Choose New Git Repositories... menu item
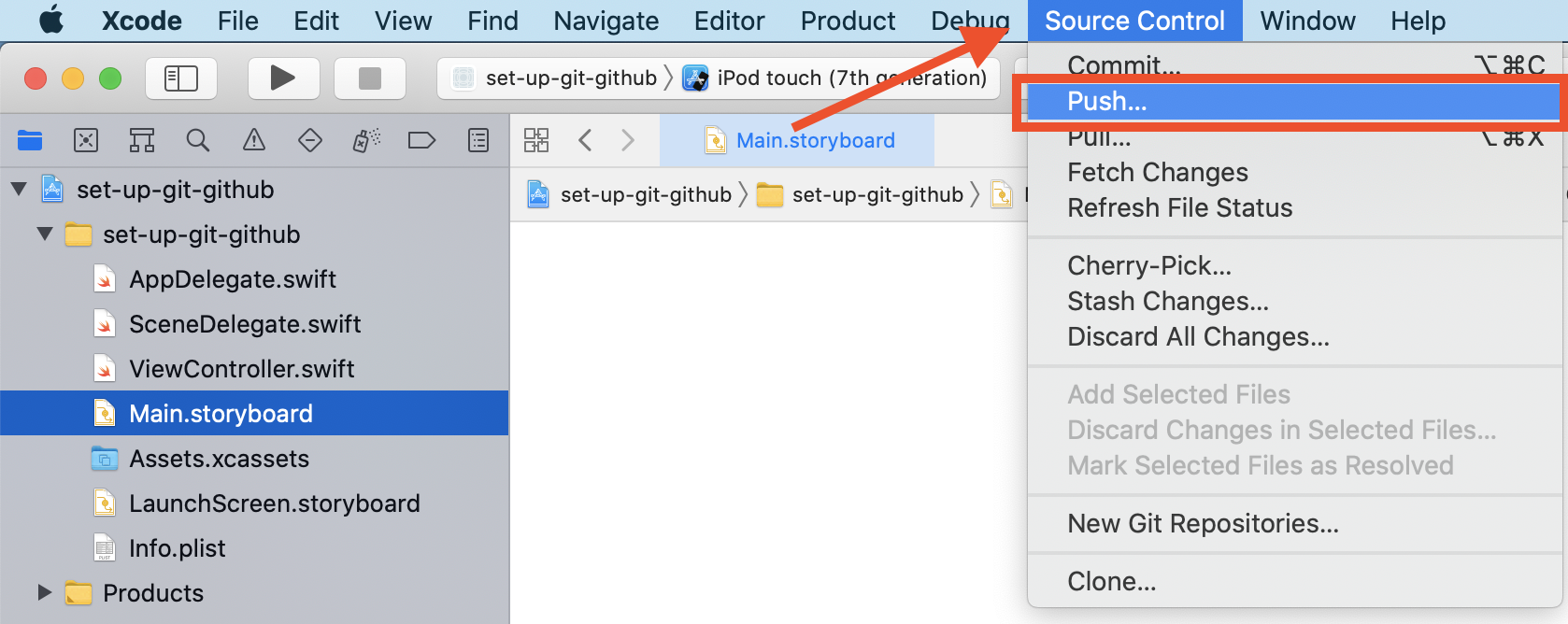 [x=1295, y=523]
